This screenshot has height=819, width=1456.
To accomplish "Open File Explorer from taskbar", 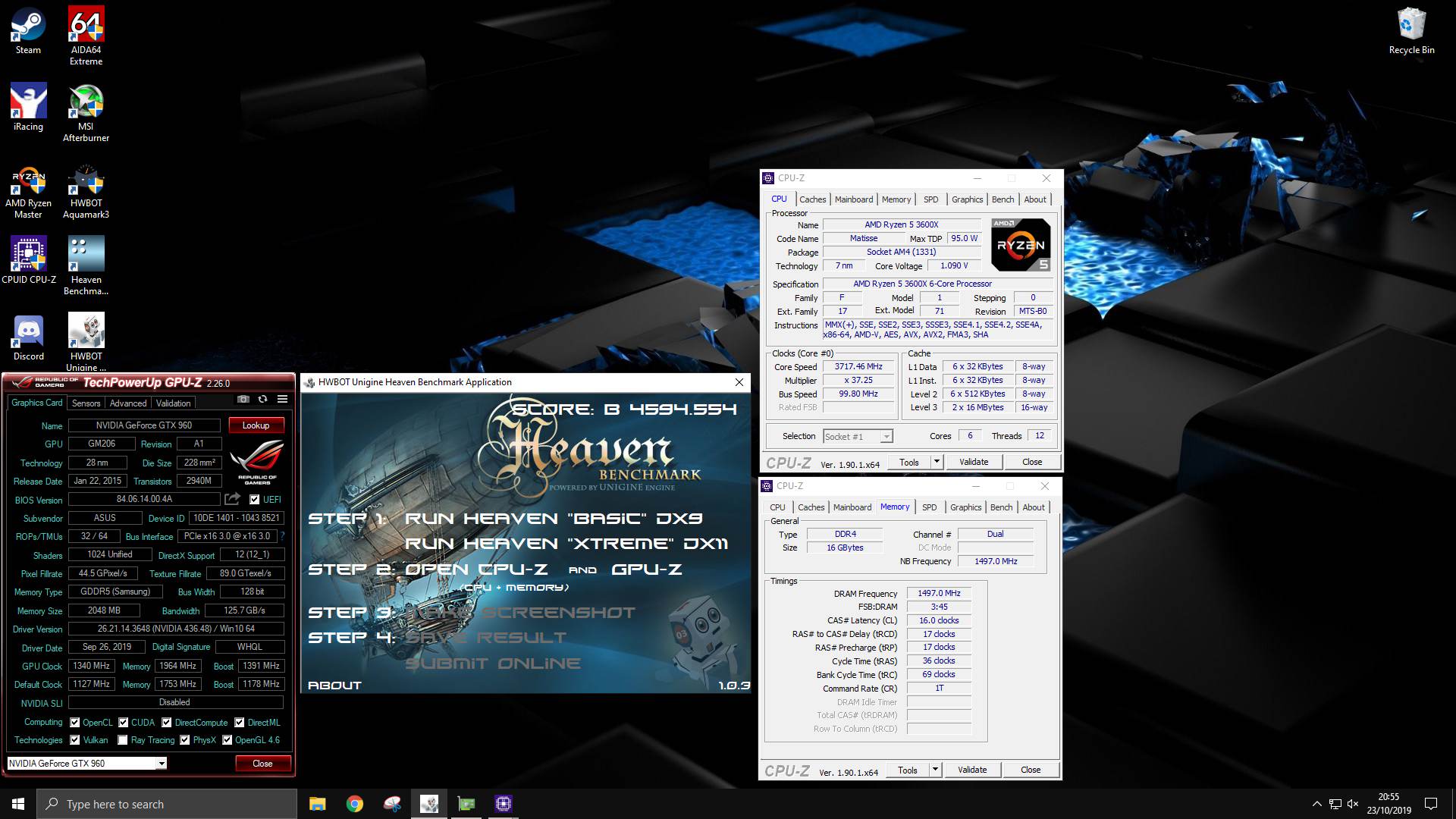I will [x=318, y=804].
